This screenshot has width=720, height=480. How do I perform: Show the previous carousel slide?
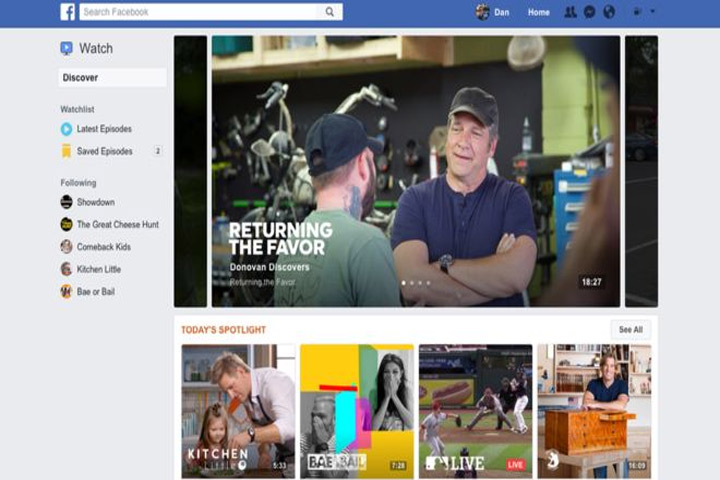pos(191,171)
